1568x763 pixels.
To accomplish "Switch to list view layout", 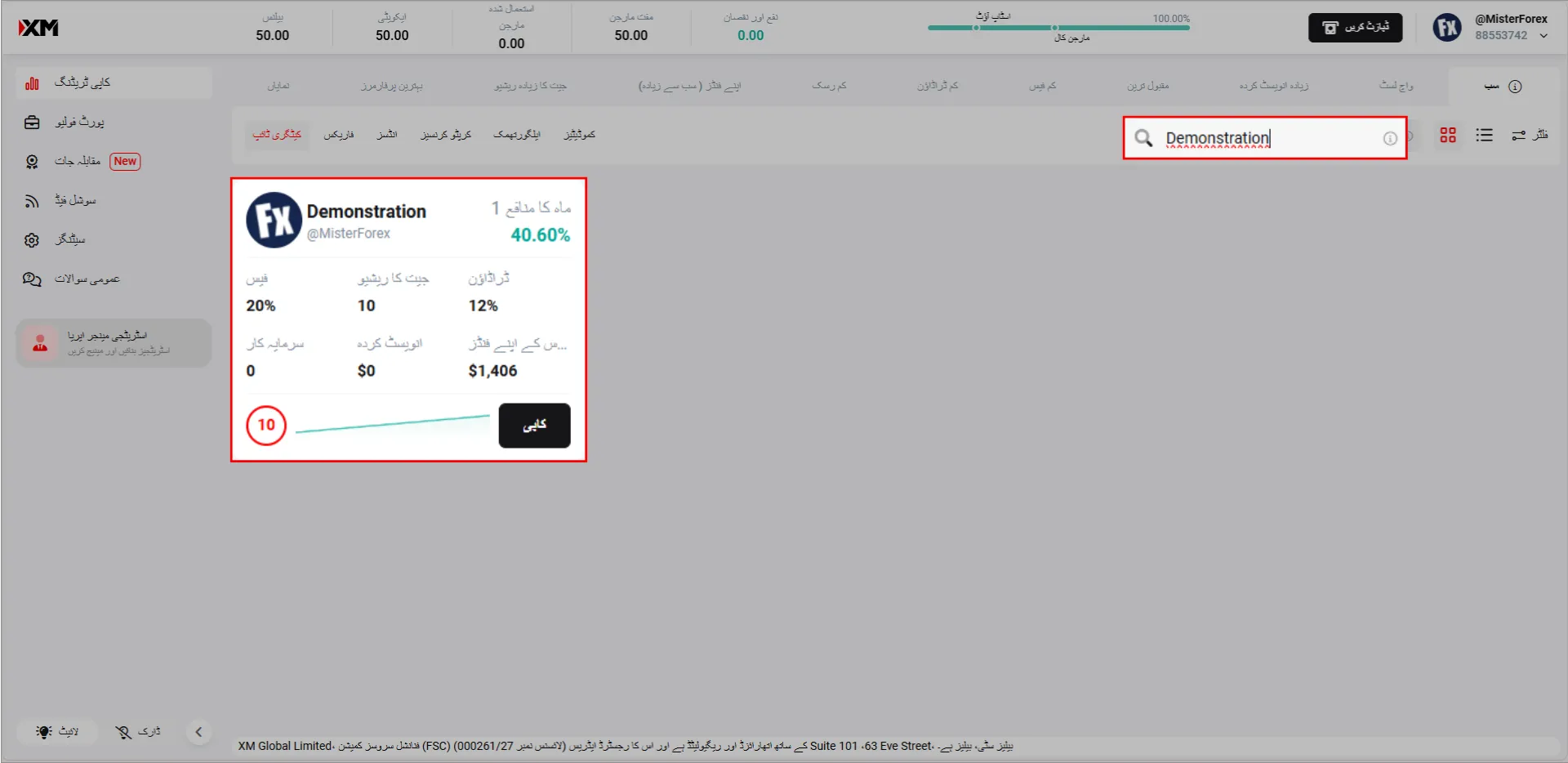I will [1485, 136].
